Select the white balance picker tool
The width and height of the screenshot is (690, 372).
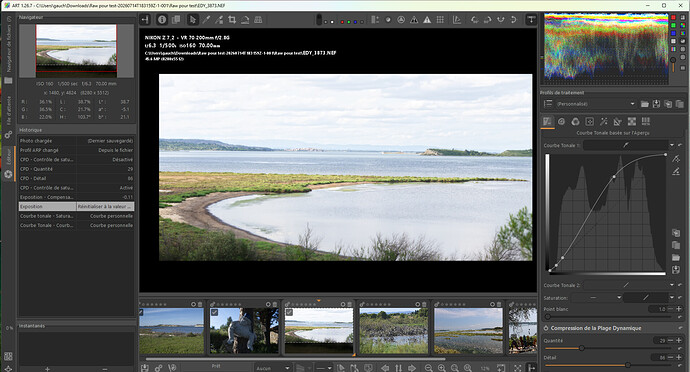(206, 19)
